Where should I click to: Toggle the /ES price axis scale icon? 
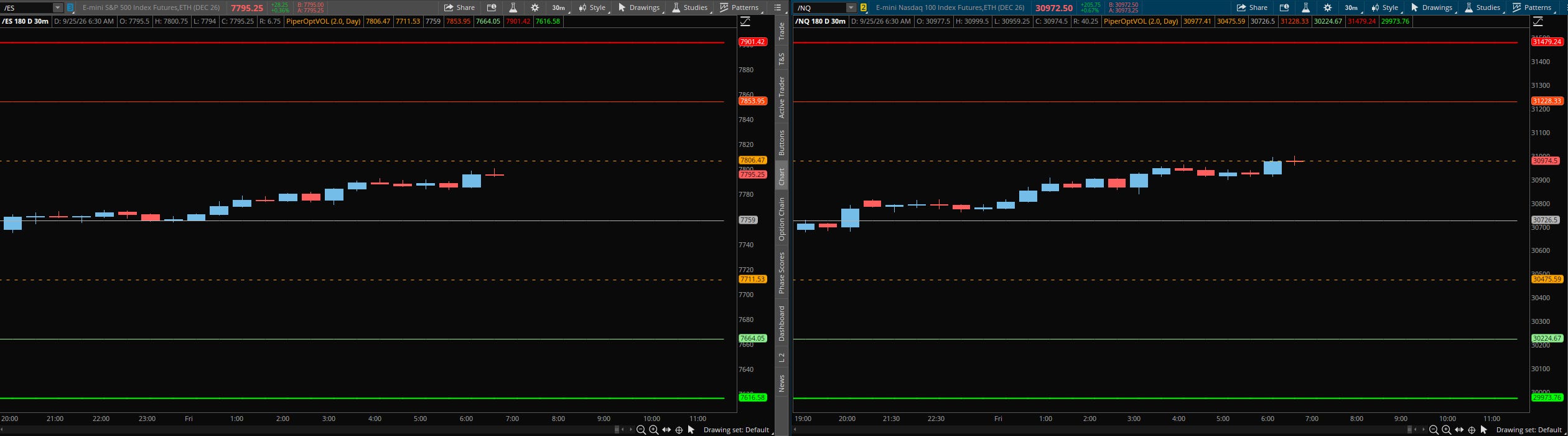[745, 21]
